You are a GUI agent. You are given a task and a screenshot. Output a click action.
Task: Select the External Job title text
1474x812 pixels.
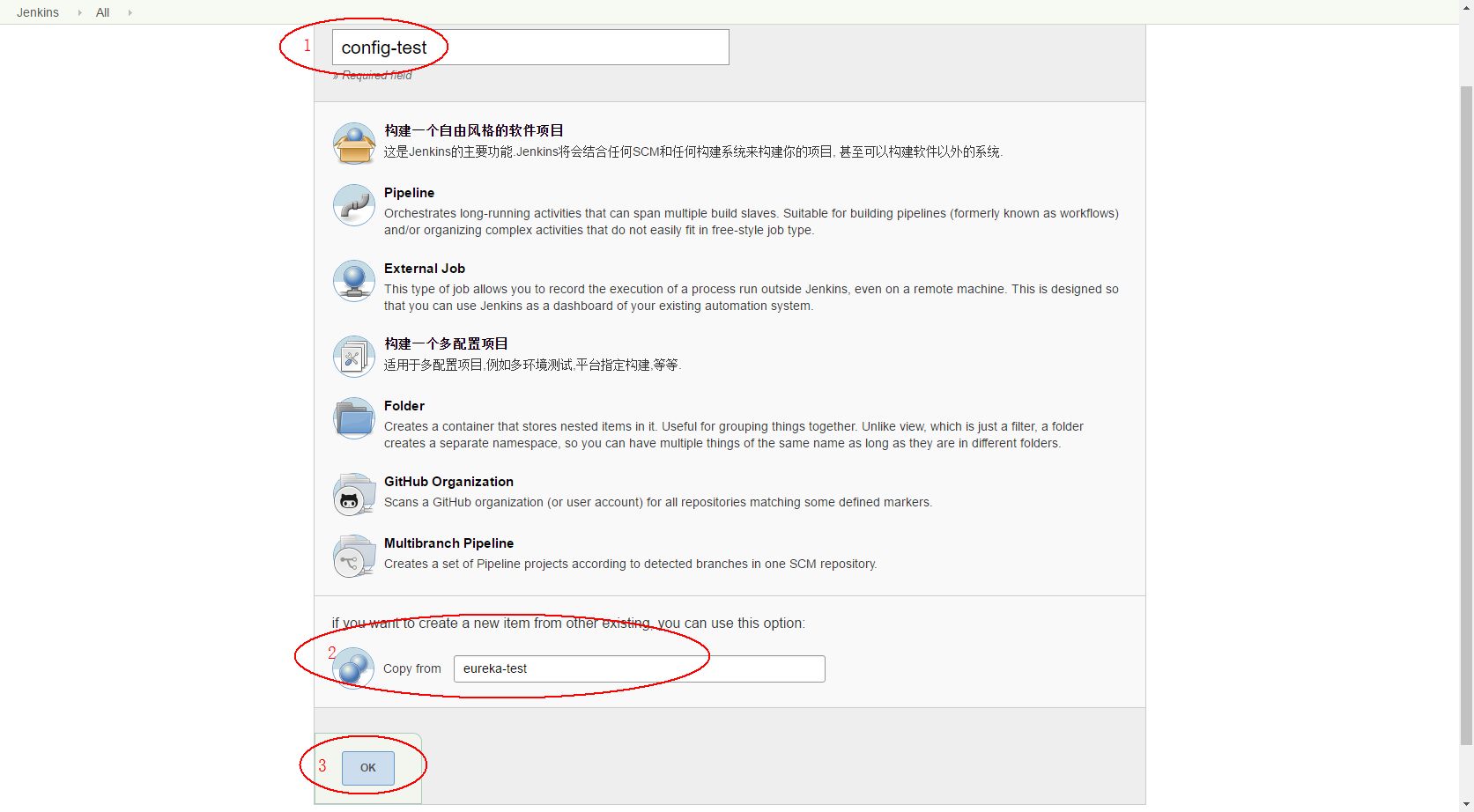click(425, 269)
